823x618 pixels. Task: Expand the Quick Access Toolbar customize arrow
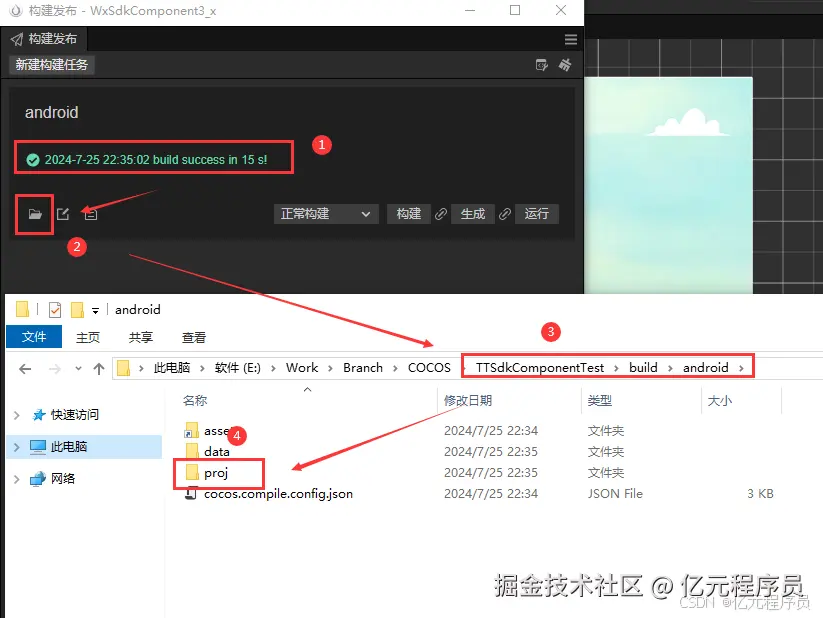pos(95,310)
